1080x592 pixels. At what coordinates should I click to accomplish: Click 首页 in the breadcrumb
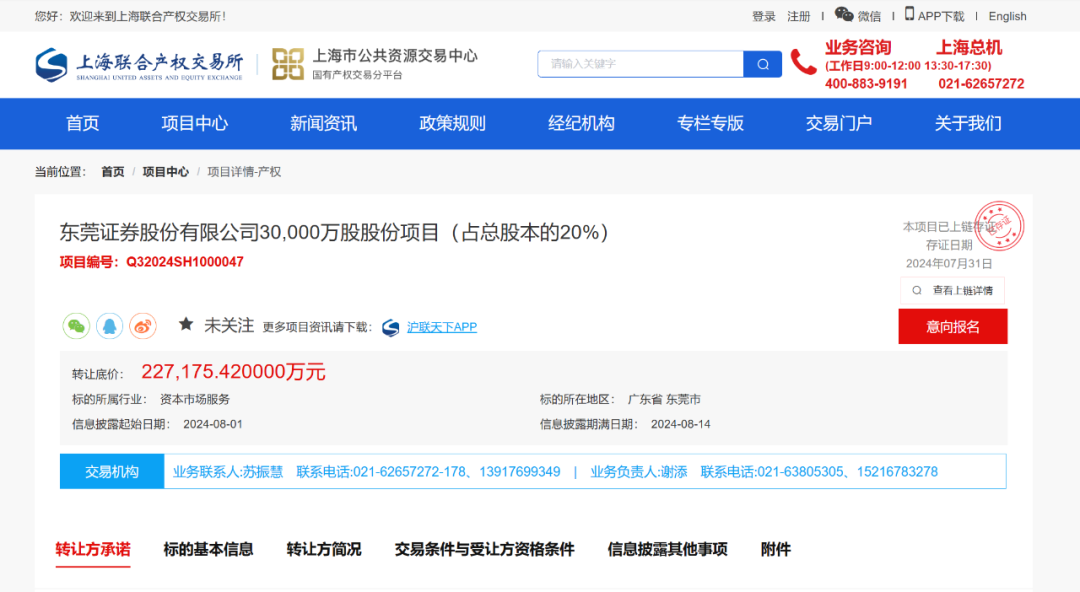(x=112, y=172)
